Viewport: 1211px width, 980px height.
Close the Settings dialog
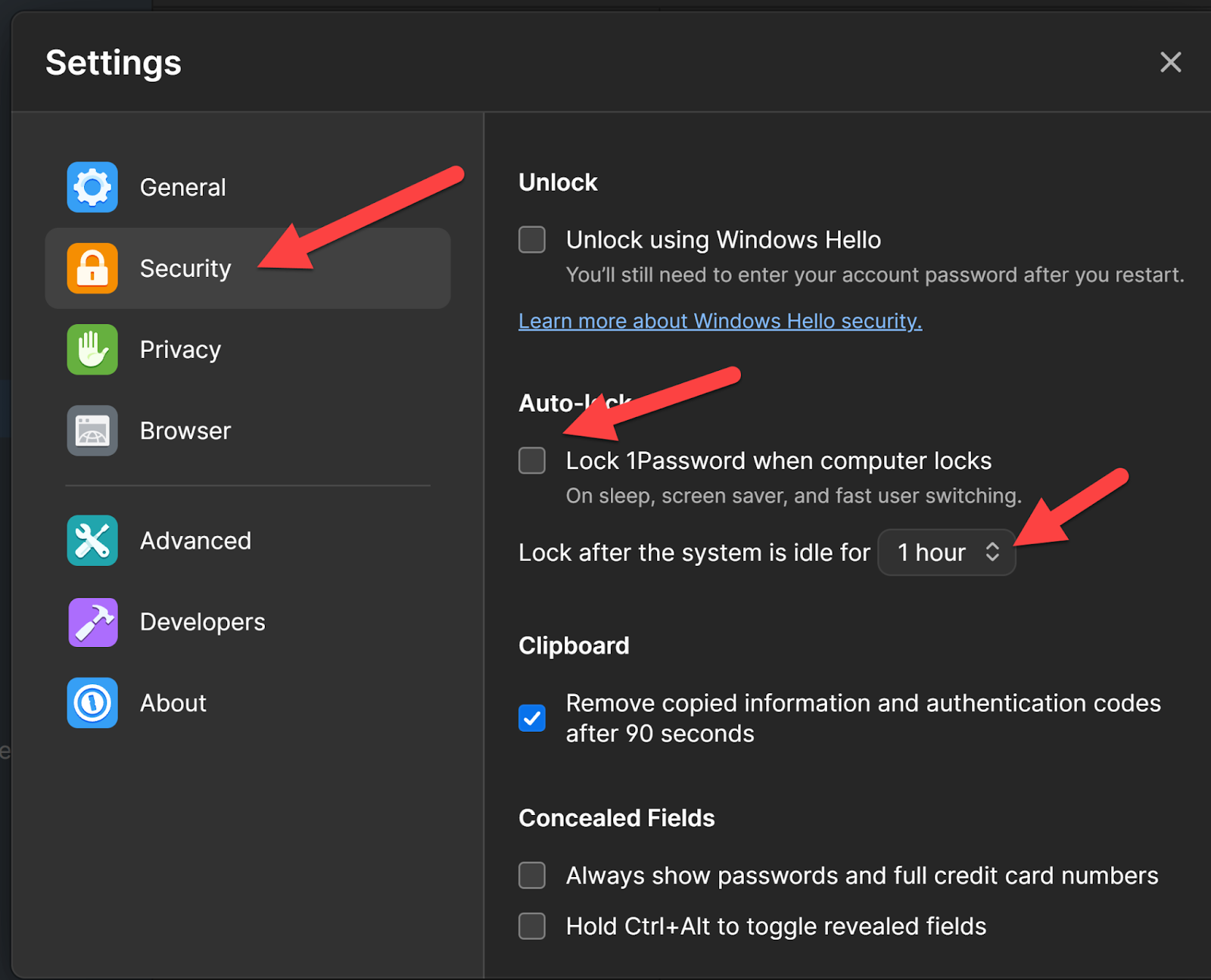[1170, 62]
